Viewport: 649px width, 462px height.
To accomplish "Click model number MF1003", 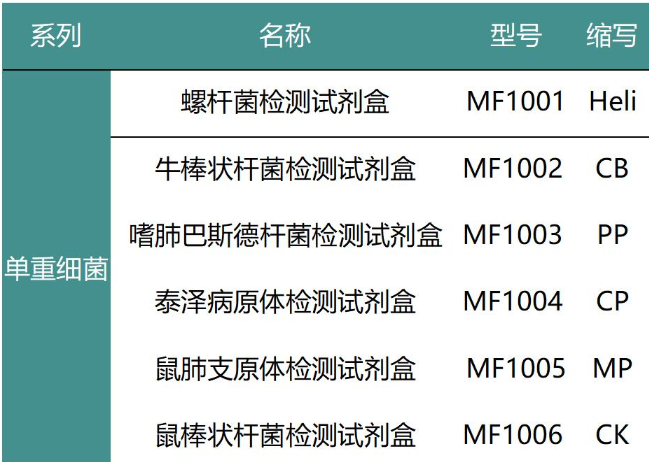I will pyautogui.click(x=512, y=235).
